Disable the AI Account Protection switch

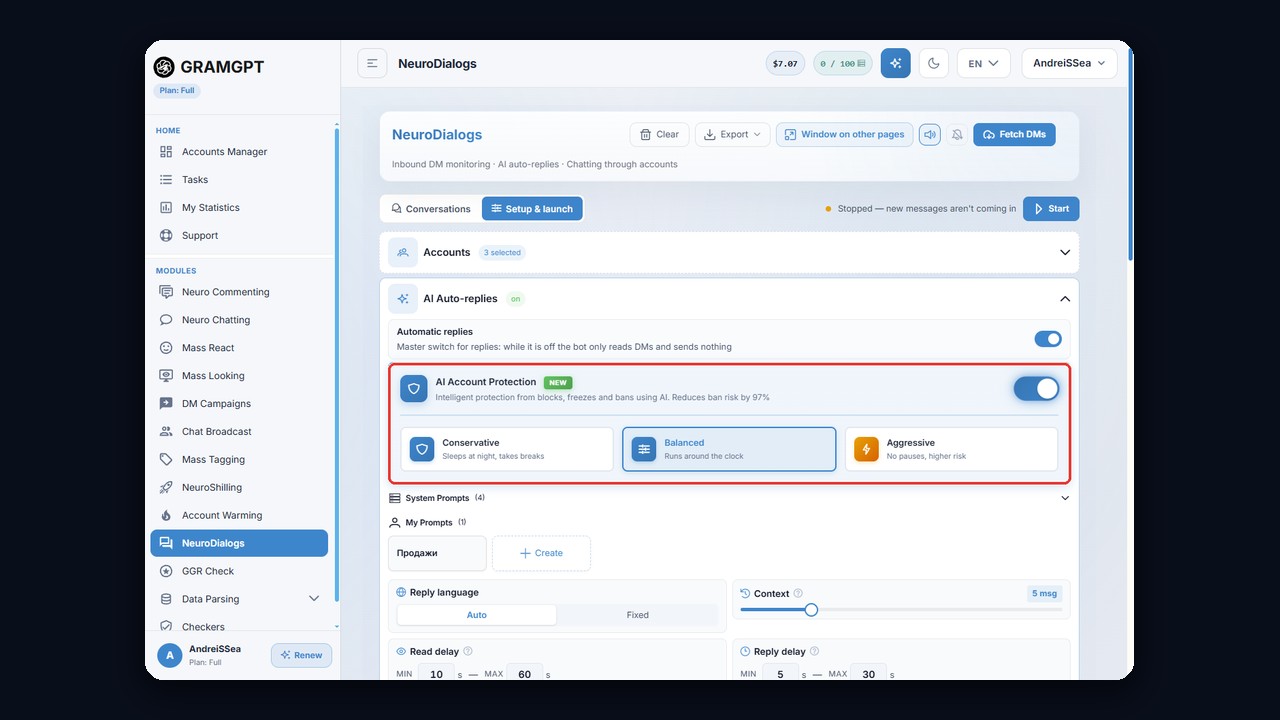(1036, 388)
